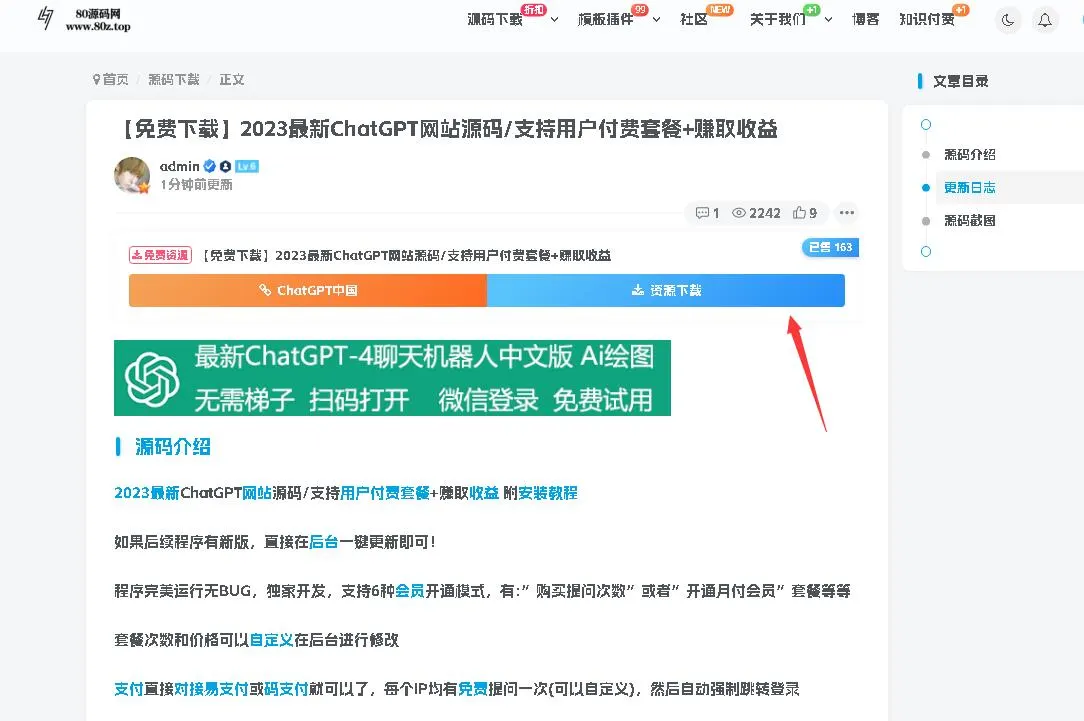The width and height of the screenshot is (1084, 721).
Task: Open ChatGPT中国 orange button
Action: [308, 290]
